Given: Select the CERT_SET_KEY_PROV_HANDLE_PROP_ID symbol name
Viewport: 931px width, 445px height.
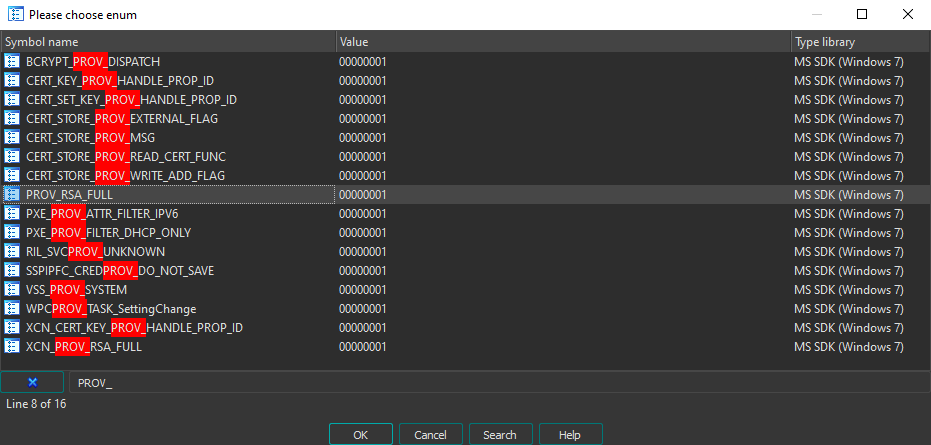Looking at the screenshot, I should click(x=131, y=99).
